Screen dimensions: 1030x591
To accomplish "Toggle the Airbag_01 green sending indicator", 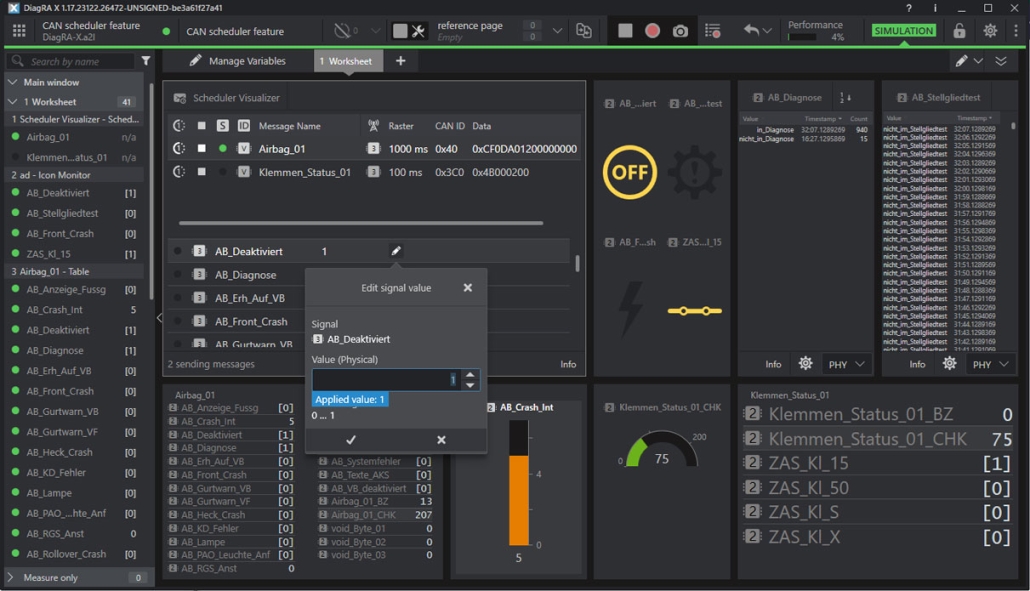I will (223, 148).
